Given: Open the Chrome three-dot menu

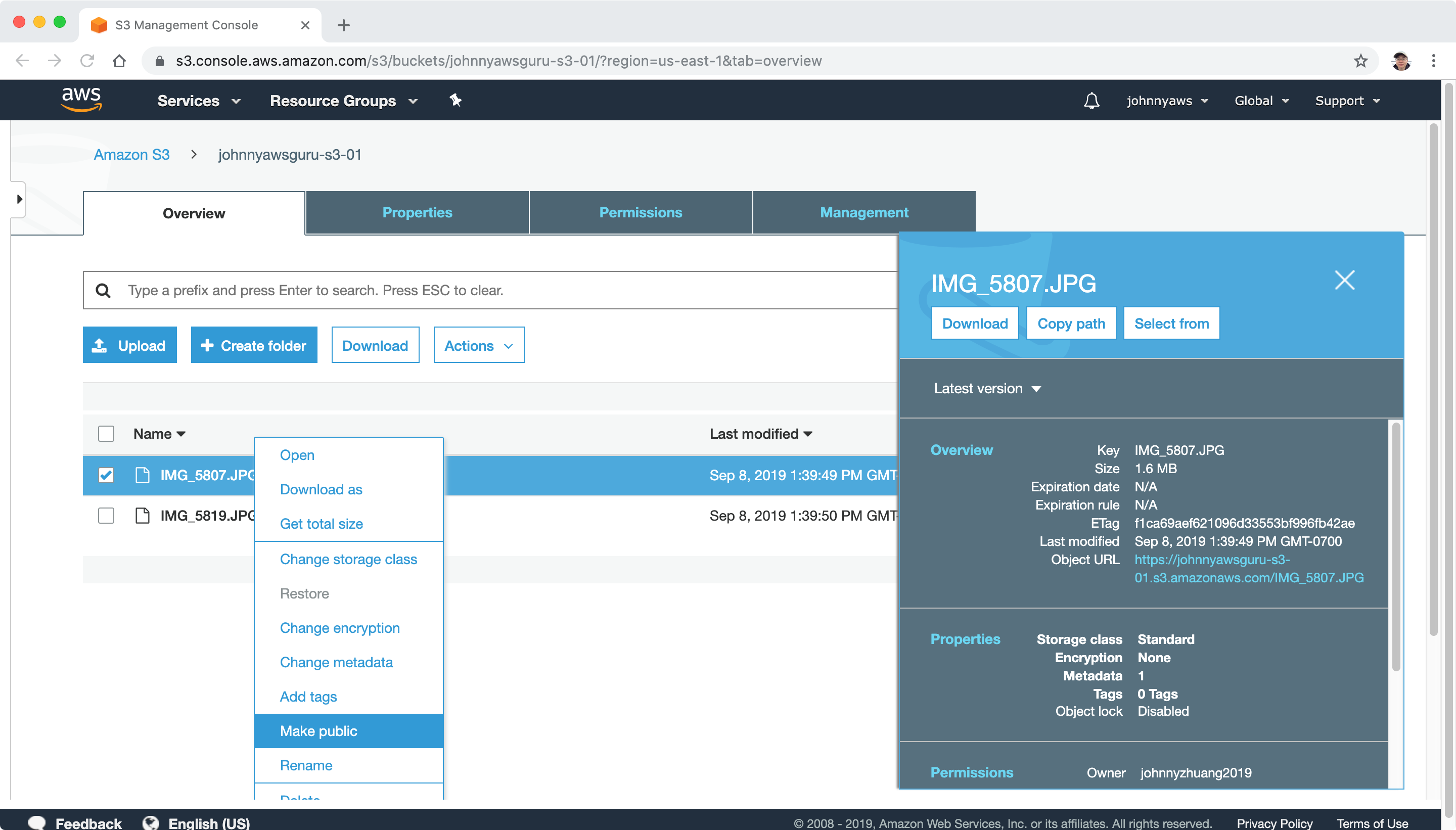Looking at the screenshot, I should pos(1433,61).
